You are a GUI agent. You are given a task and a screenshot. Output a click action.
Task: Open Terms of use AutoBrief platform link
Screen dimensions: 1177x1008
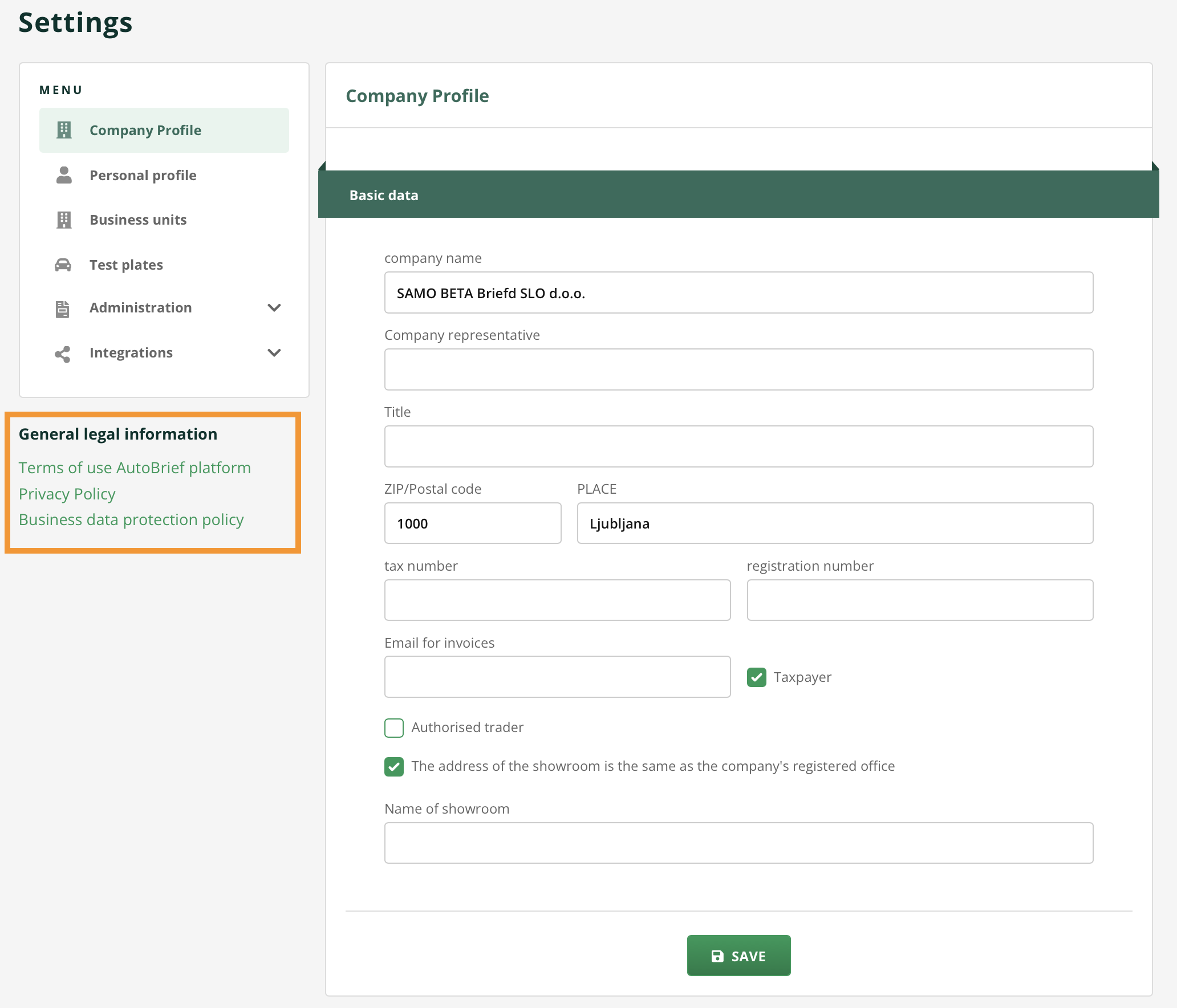135,468
